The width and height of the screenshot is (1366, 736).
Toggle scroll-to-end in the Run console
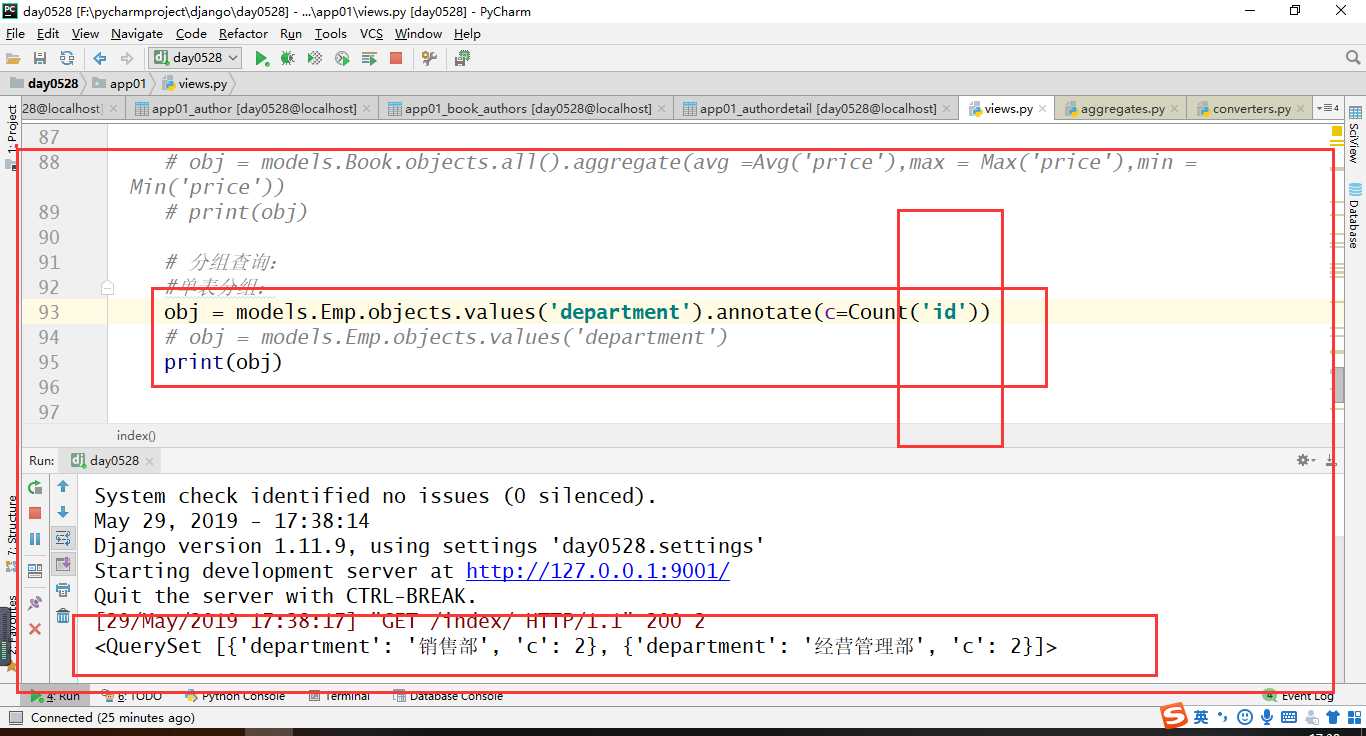tap(63, 564)
